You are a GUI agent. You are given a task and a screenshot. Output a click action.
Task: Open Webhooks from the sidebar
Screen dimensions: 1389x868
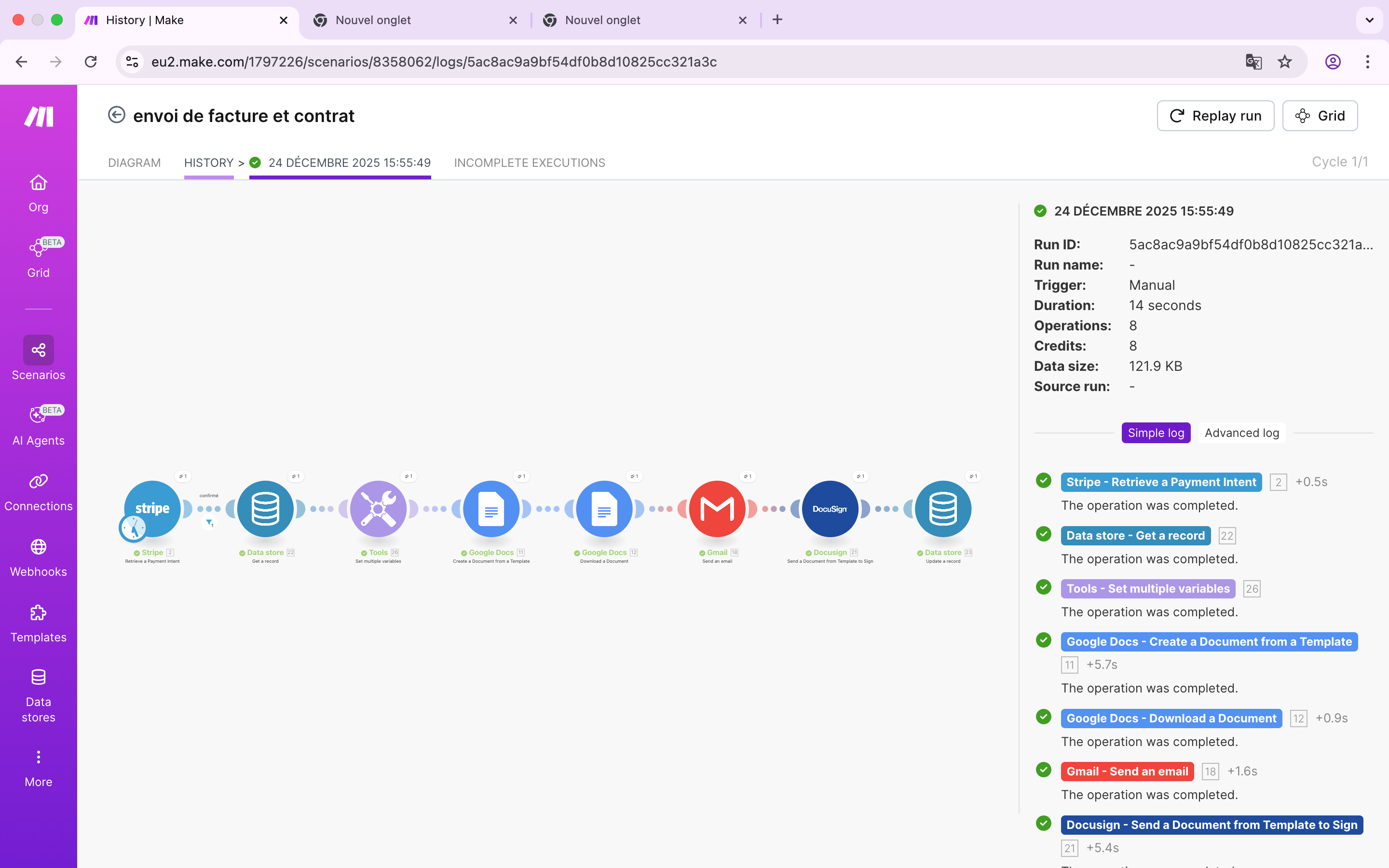[39, 558]
